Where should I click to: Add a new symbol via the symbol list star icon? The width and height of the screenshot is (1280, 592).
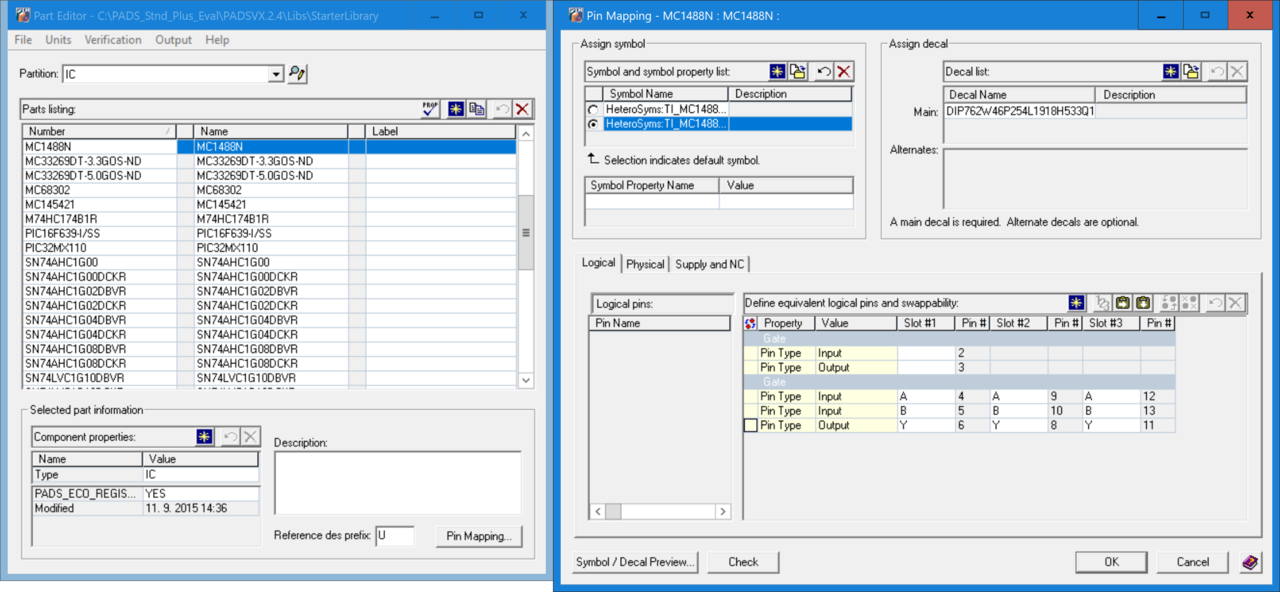pos(778,71)
